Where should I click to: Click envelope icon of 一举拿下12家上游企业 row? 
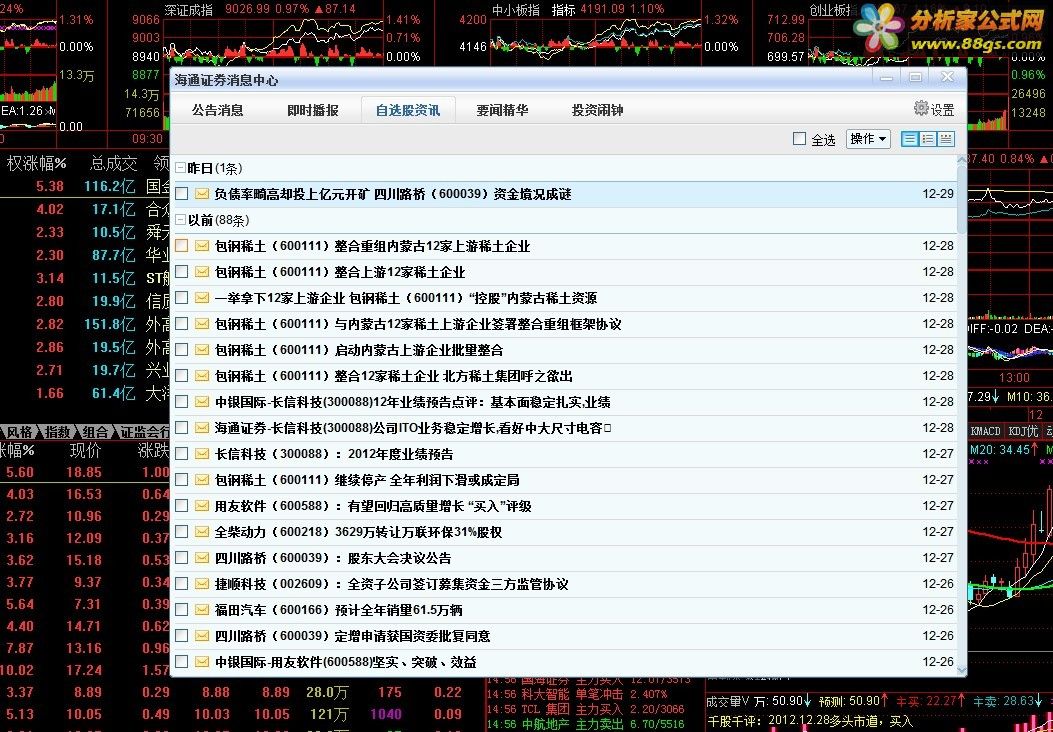(x=202, y=298)
